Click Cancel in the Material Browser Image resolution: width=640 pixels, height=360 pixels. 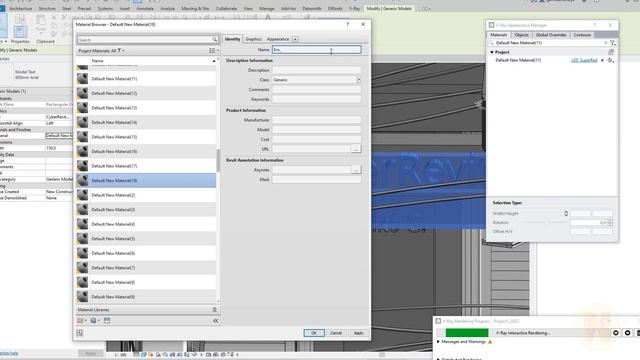coord(336,333)
